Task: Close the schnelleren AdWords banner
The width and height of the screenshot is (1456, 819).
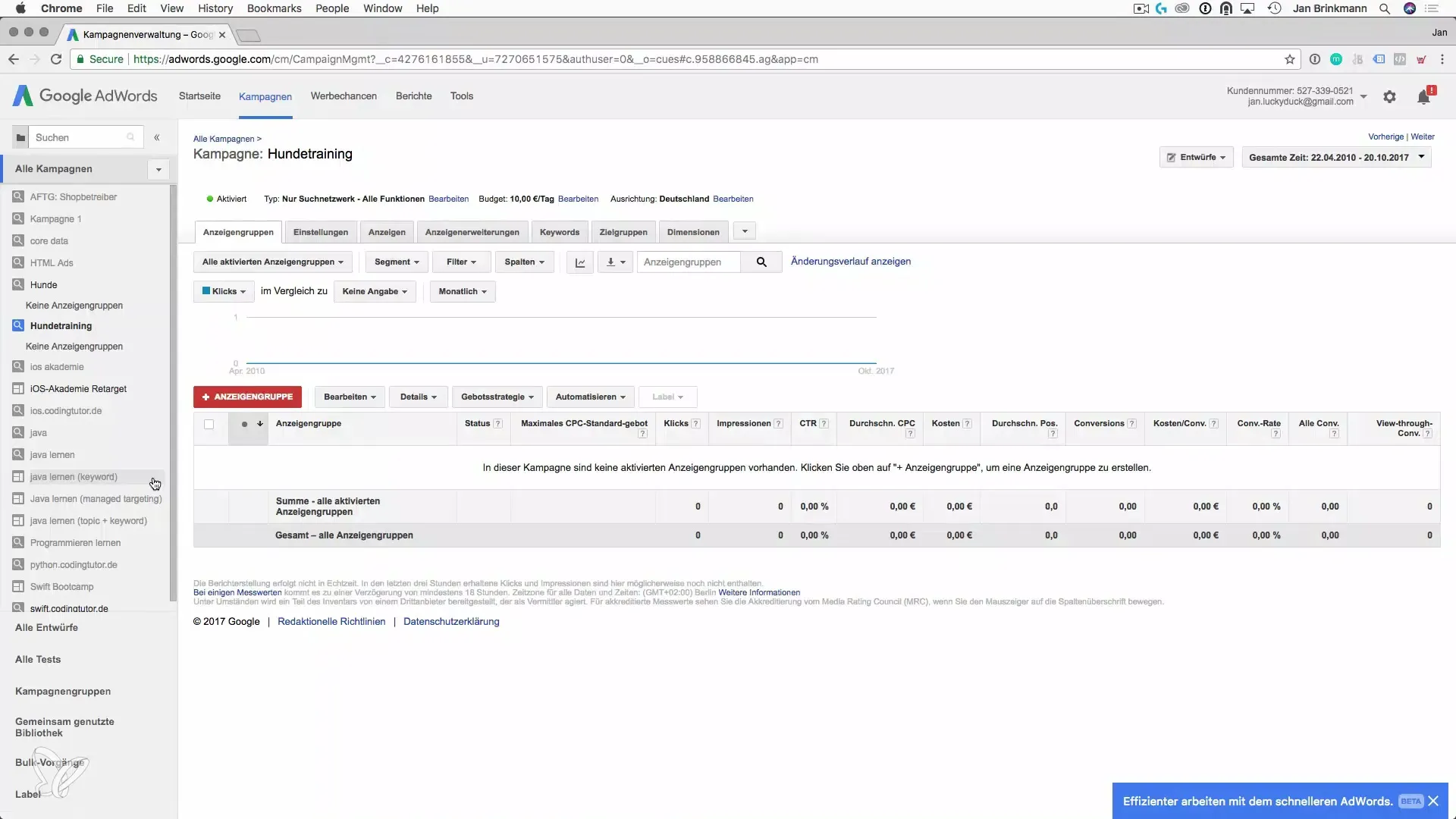Action: (x=1433, y=801)
